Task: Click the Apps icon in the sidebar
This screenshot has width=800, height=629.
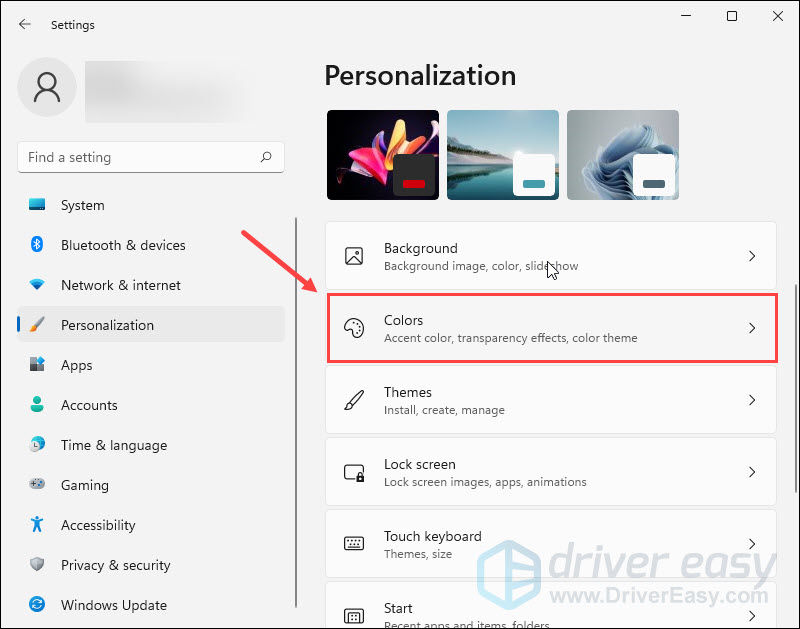Action: click(34, 365)
